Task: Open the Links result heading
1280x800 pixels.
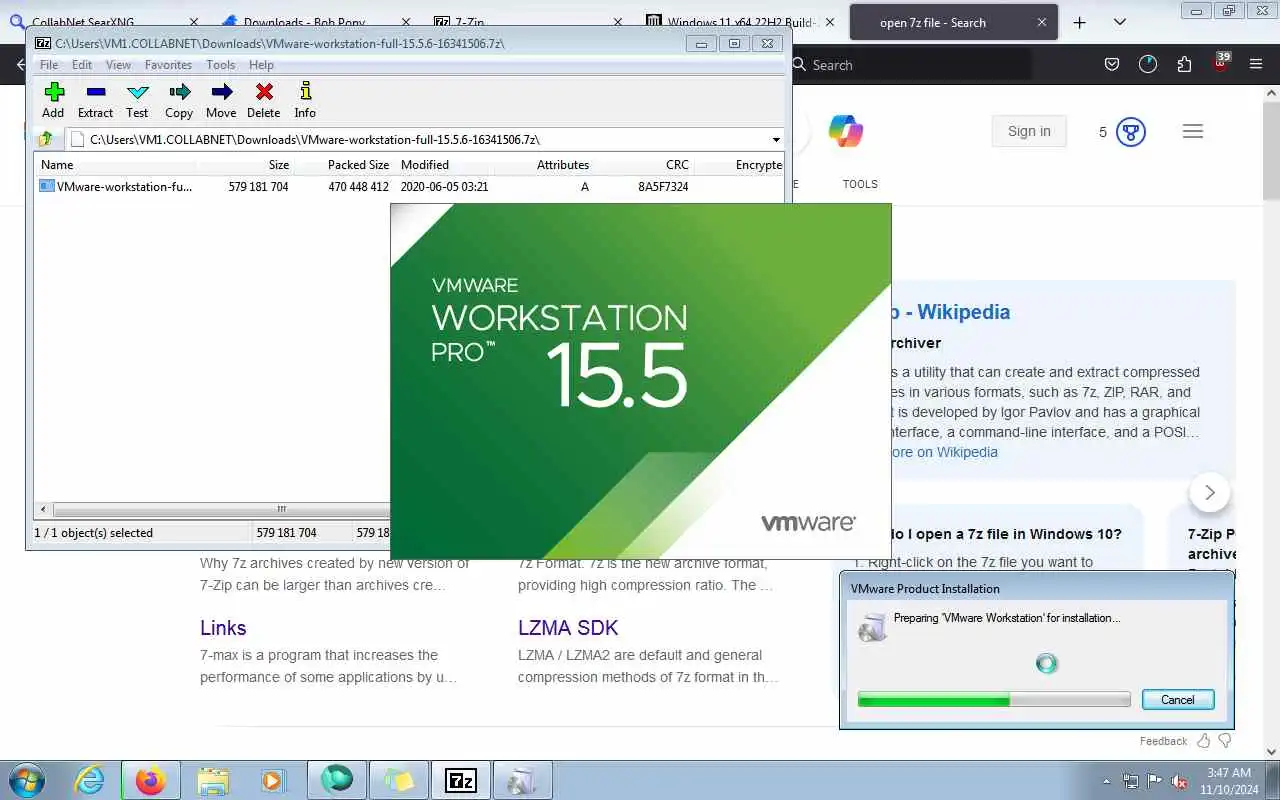Action: (x=223, y=628)
